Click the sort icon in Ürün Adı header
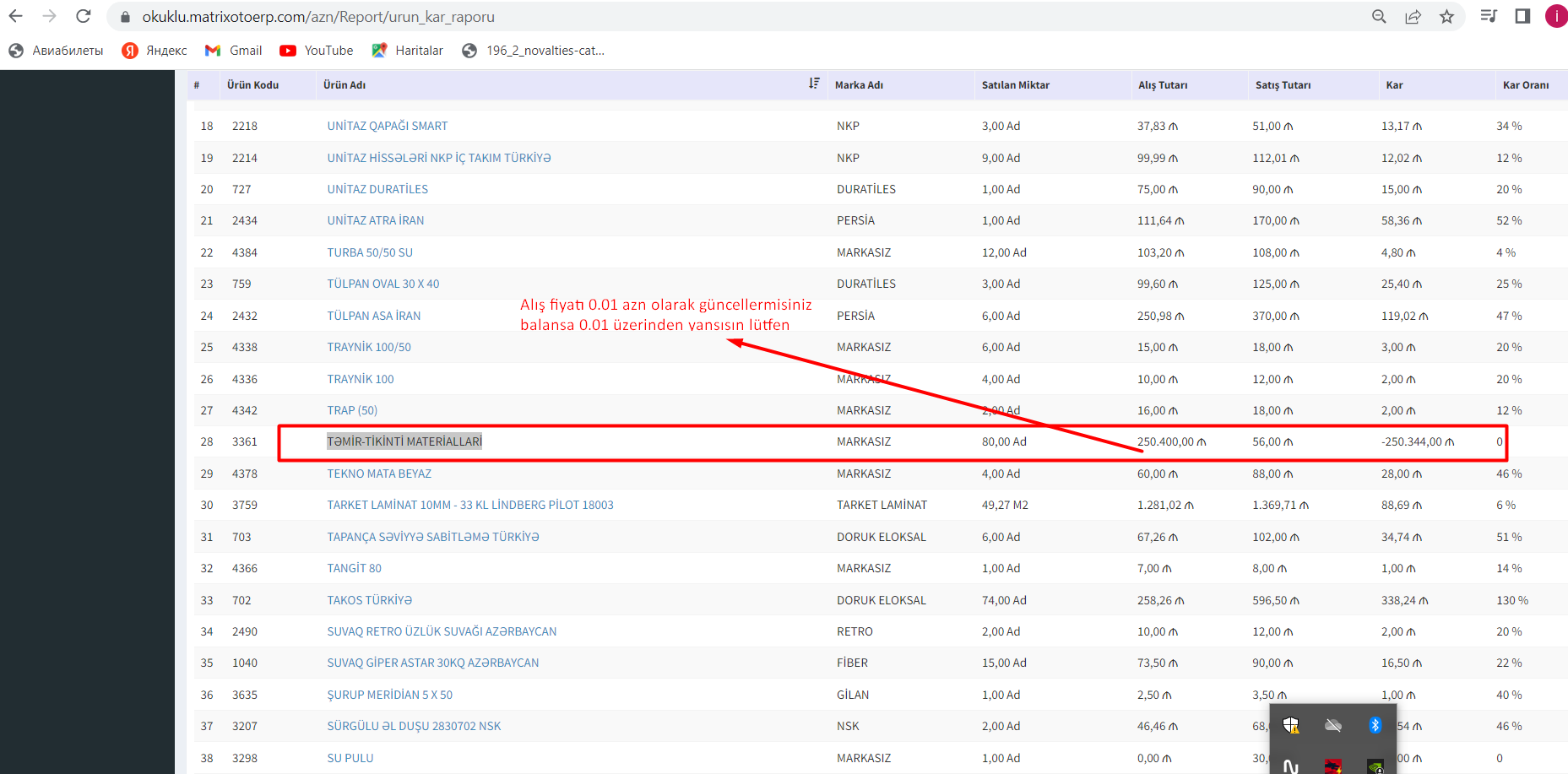Viewport: 1568px width, 774px height. point(814,84)
